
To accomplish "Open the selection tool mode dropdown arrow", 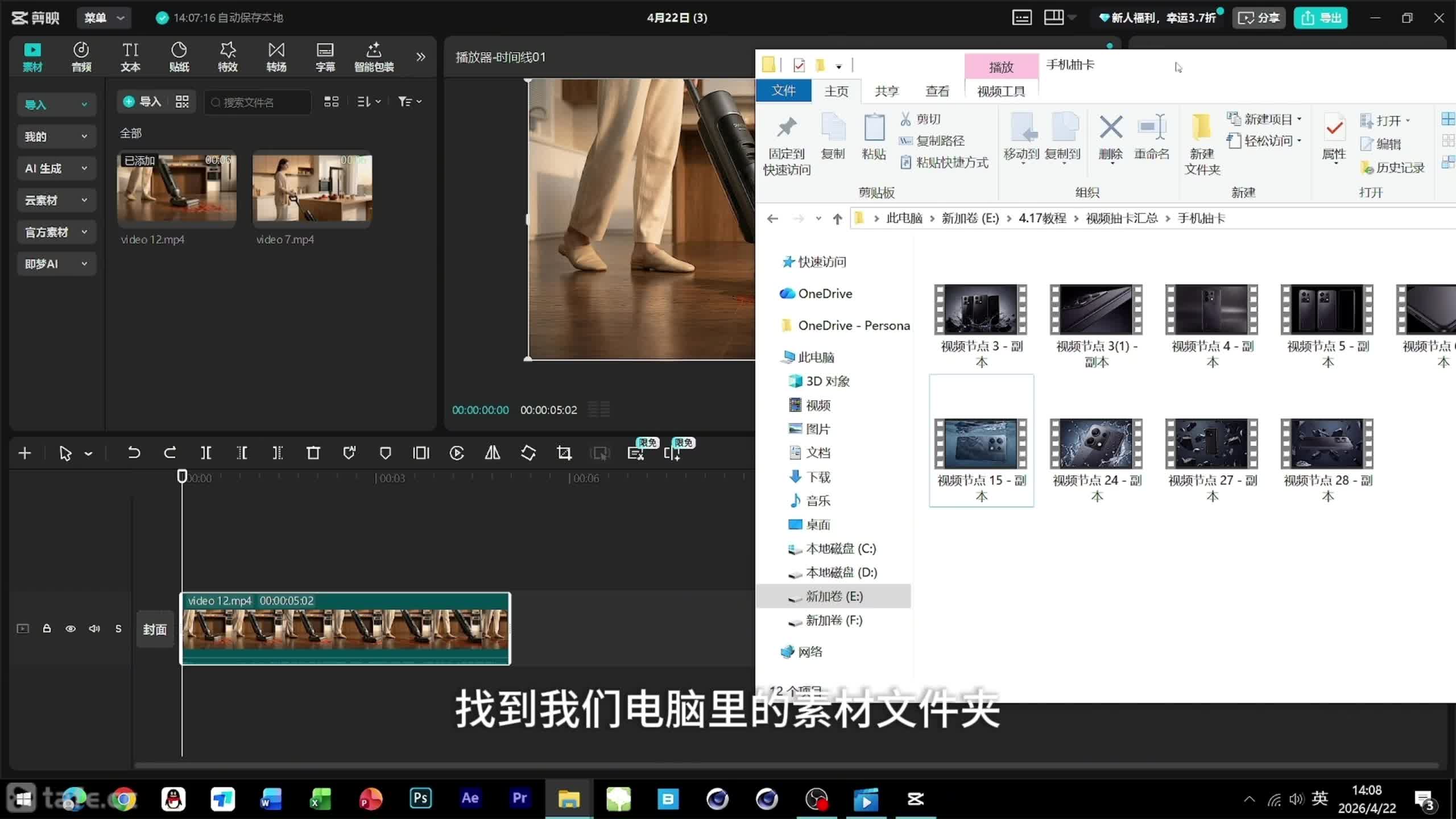I will 88,453.
